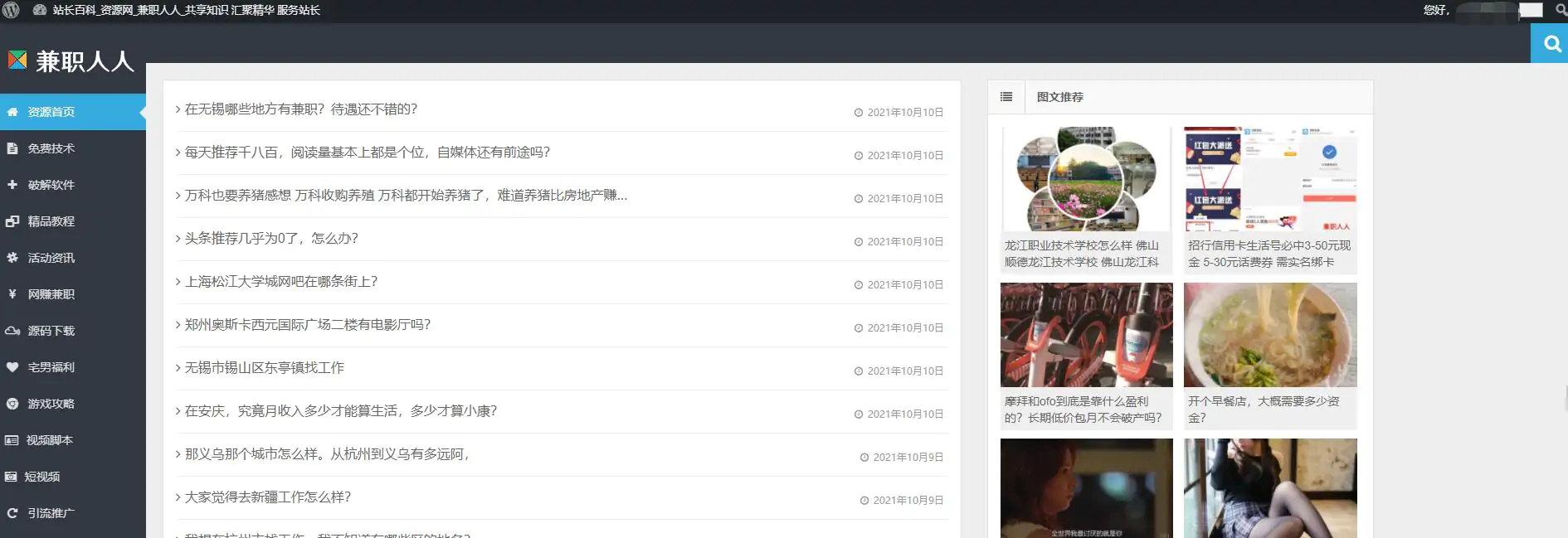Click the icon beside 活动资讯
This screenshot has width=1568, height=538.
click(12, 258)
